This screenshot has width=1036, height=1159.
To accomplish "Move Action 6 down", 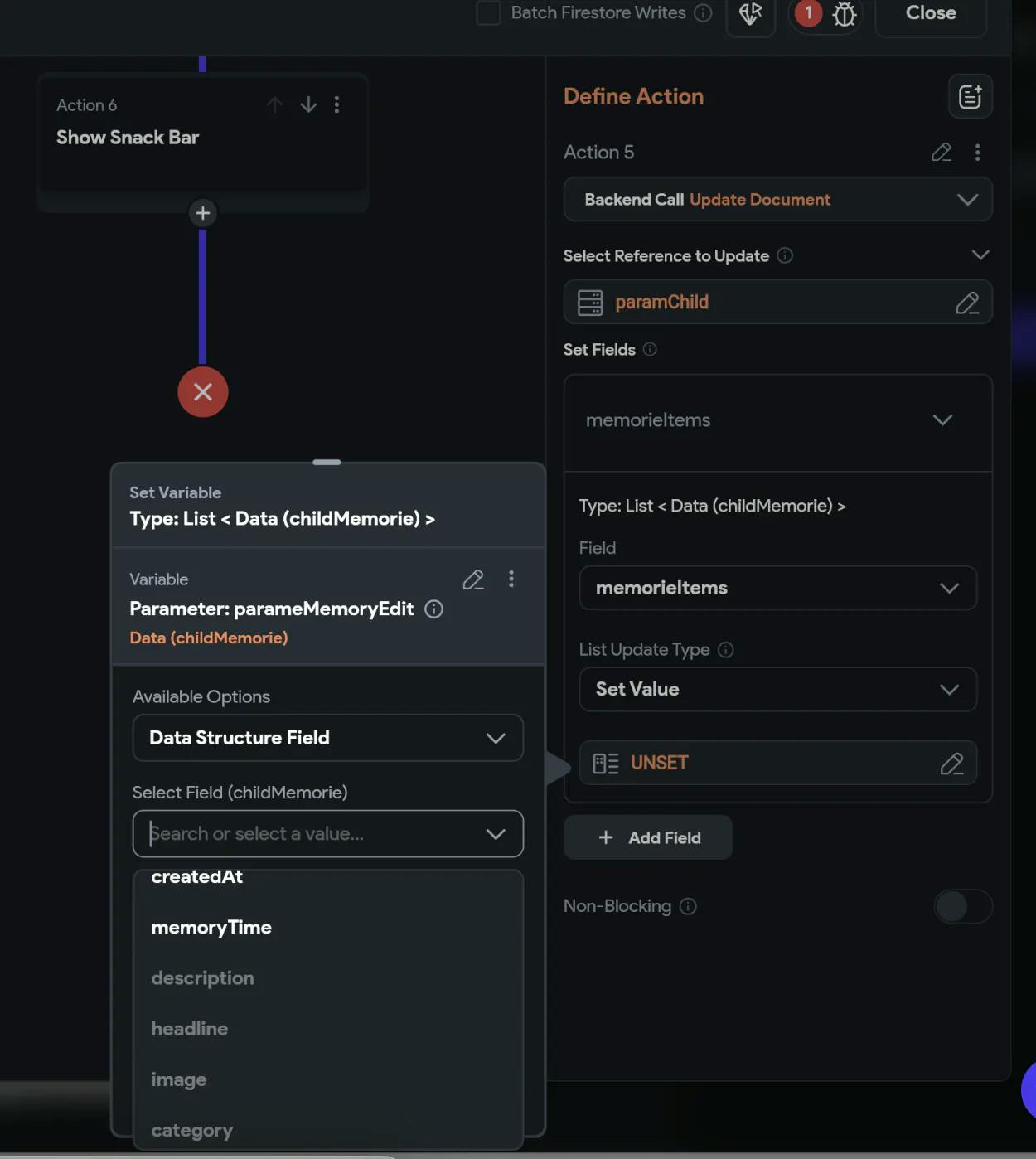I will click(x=308, y=104).
